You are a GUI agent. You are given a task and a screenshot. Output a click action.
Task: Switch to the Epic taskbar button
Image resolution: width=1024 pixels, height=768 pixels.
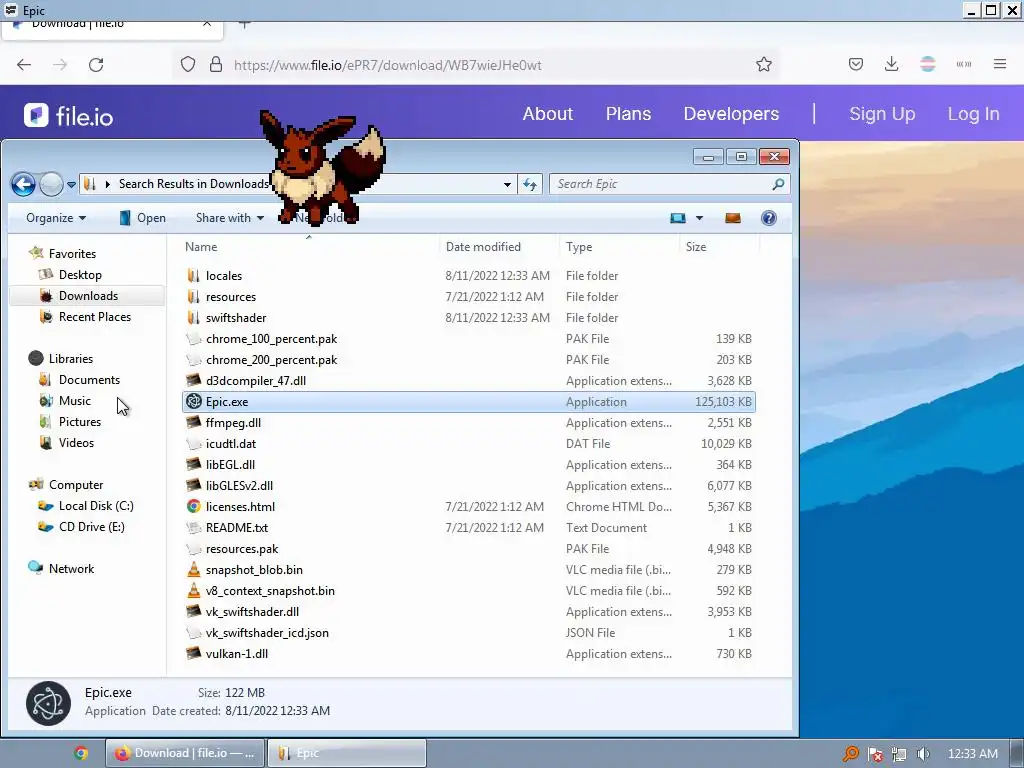[x=347, y=754]
